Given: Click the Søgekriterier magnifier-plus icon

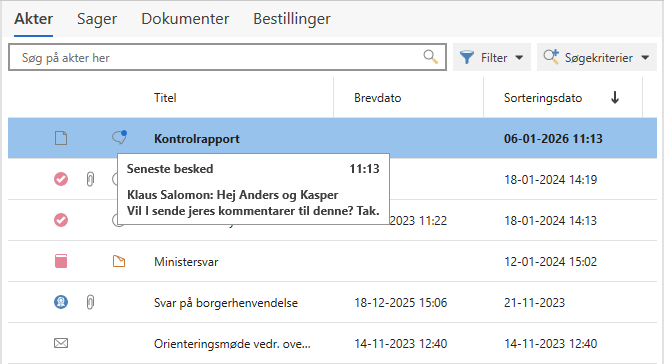Looking at the screenshot, I should [x=551, y=56].
